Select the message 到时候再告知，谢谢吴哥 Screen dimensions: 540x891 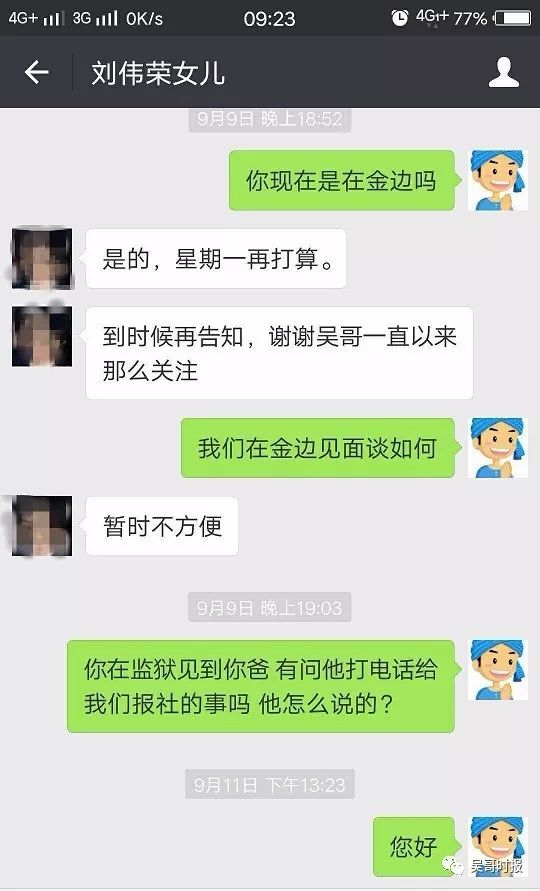point(279,353)
